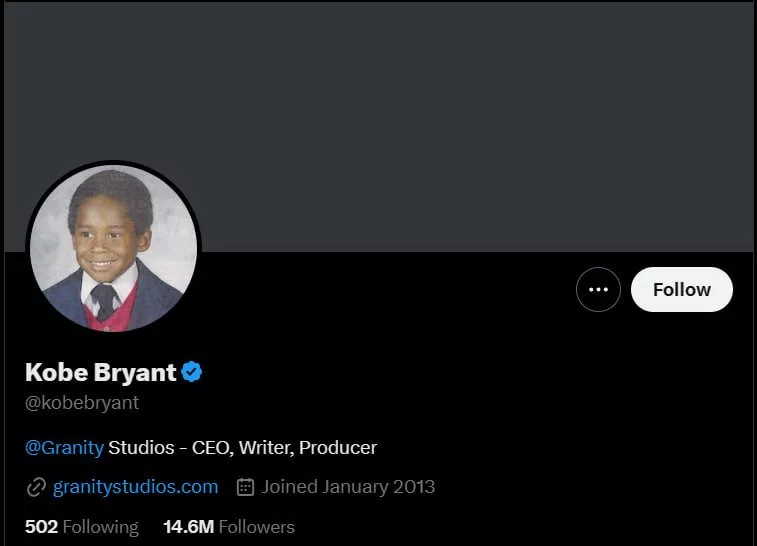Viewport: 757px width, 546px height.
Task: Open the three-dot More options menu
Action: pyautogui.click(x=598, y=290)
